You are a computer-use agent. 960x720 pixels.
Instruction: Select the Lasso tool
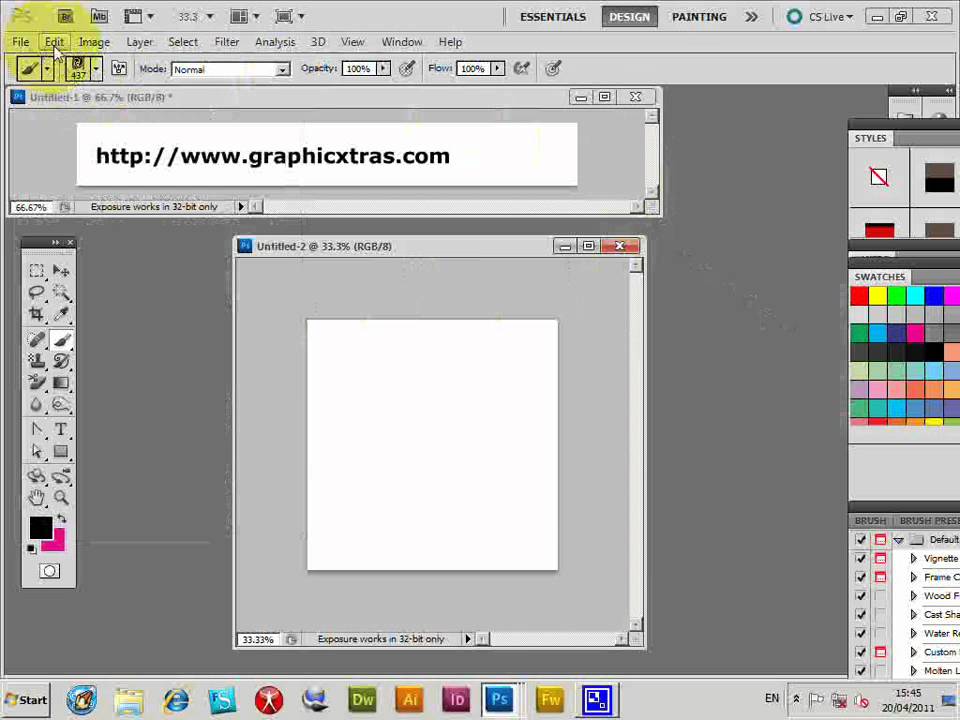click(x=36, y=292)
